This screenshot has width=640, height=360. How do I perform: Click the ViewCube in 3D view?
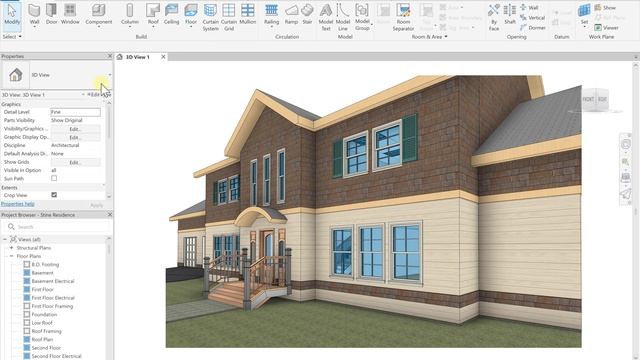[595, 99]
